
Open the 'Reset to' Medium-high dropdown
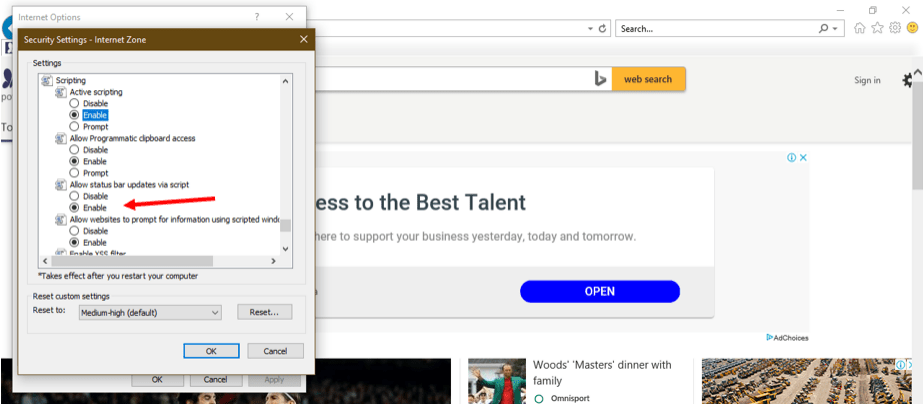(x=150, y=312)
